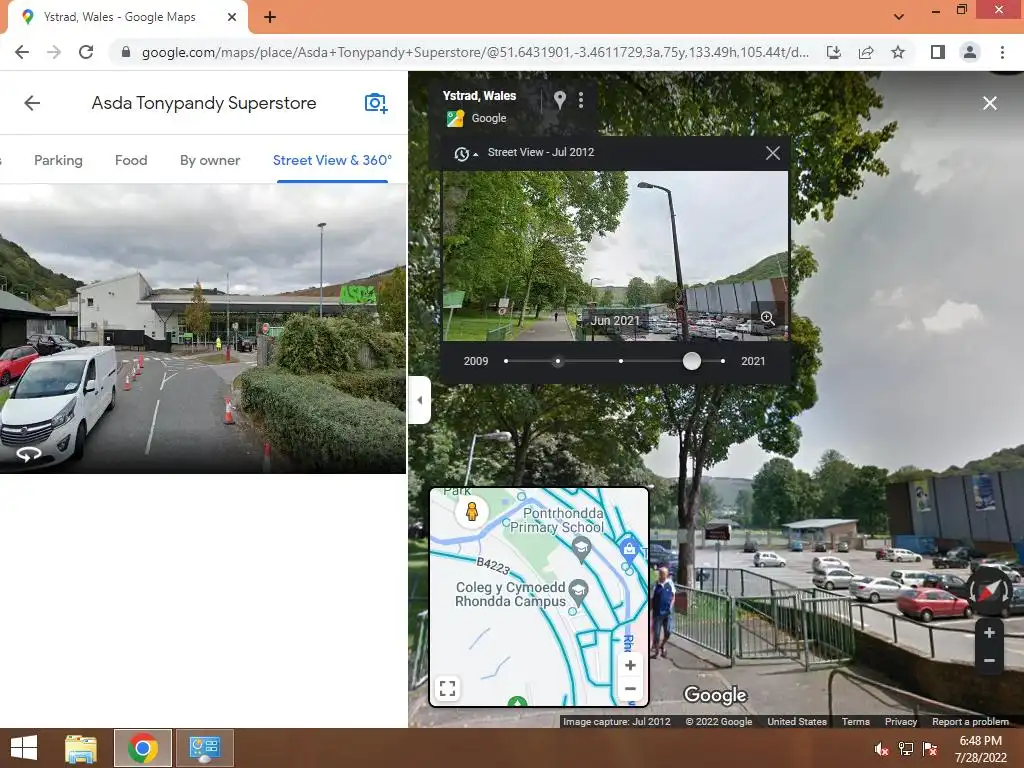This screenshot has height=768, width=1024.
Task: Open the three-dot menu in Street View card
Action: coord(581,100)
